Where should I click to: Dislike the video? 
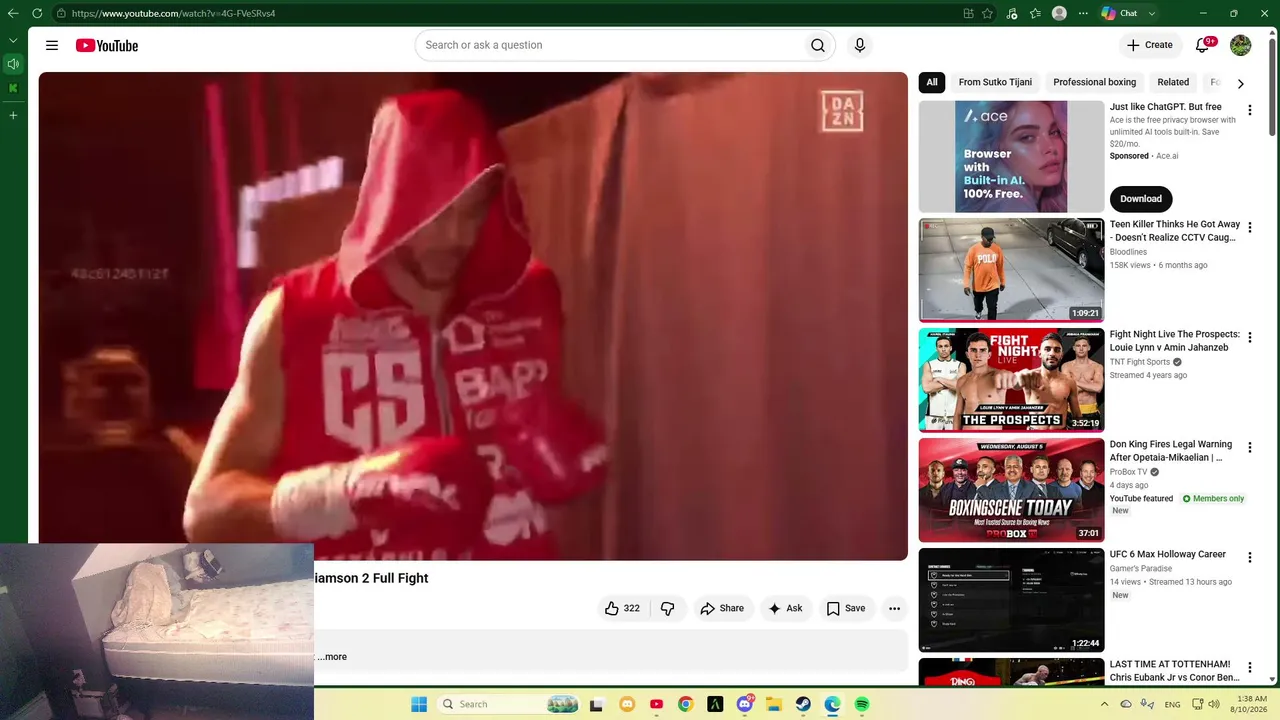668,608
